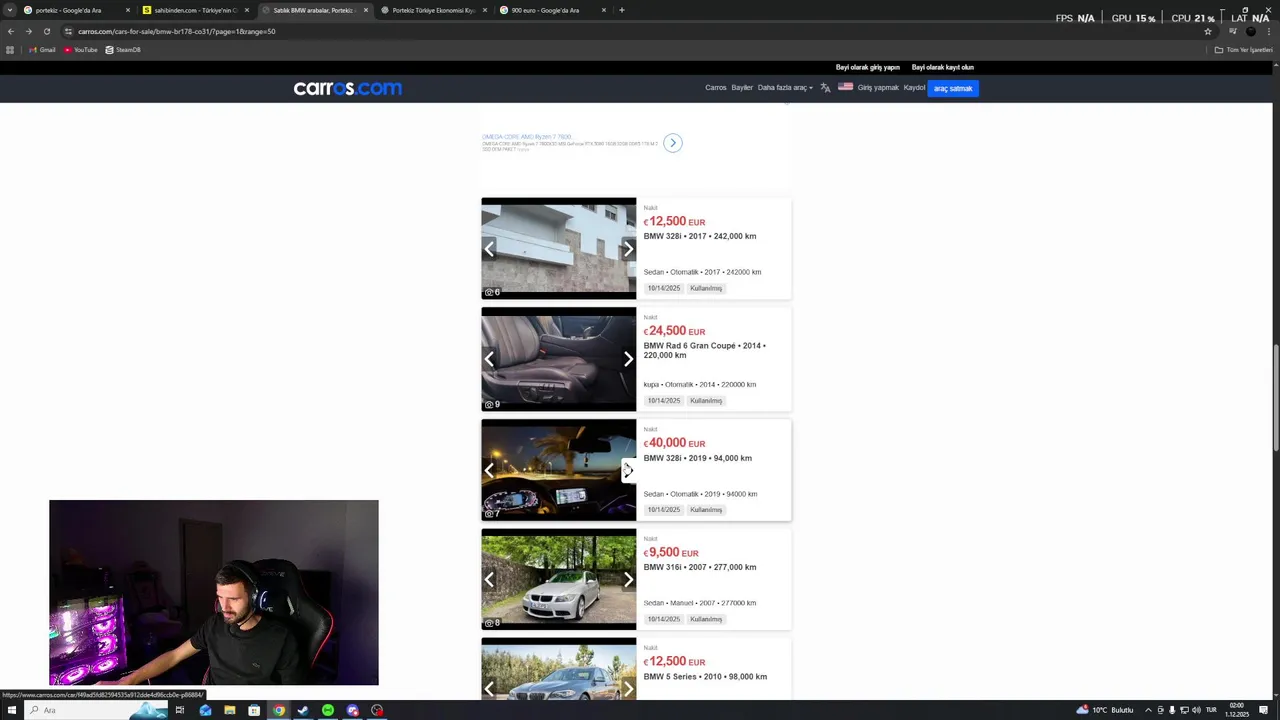Click the carros.com logo
Screen dimensions: 1280x720
[x=348, y=88]
